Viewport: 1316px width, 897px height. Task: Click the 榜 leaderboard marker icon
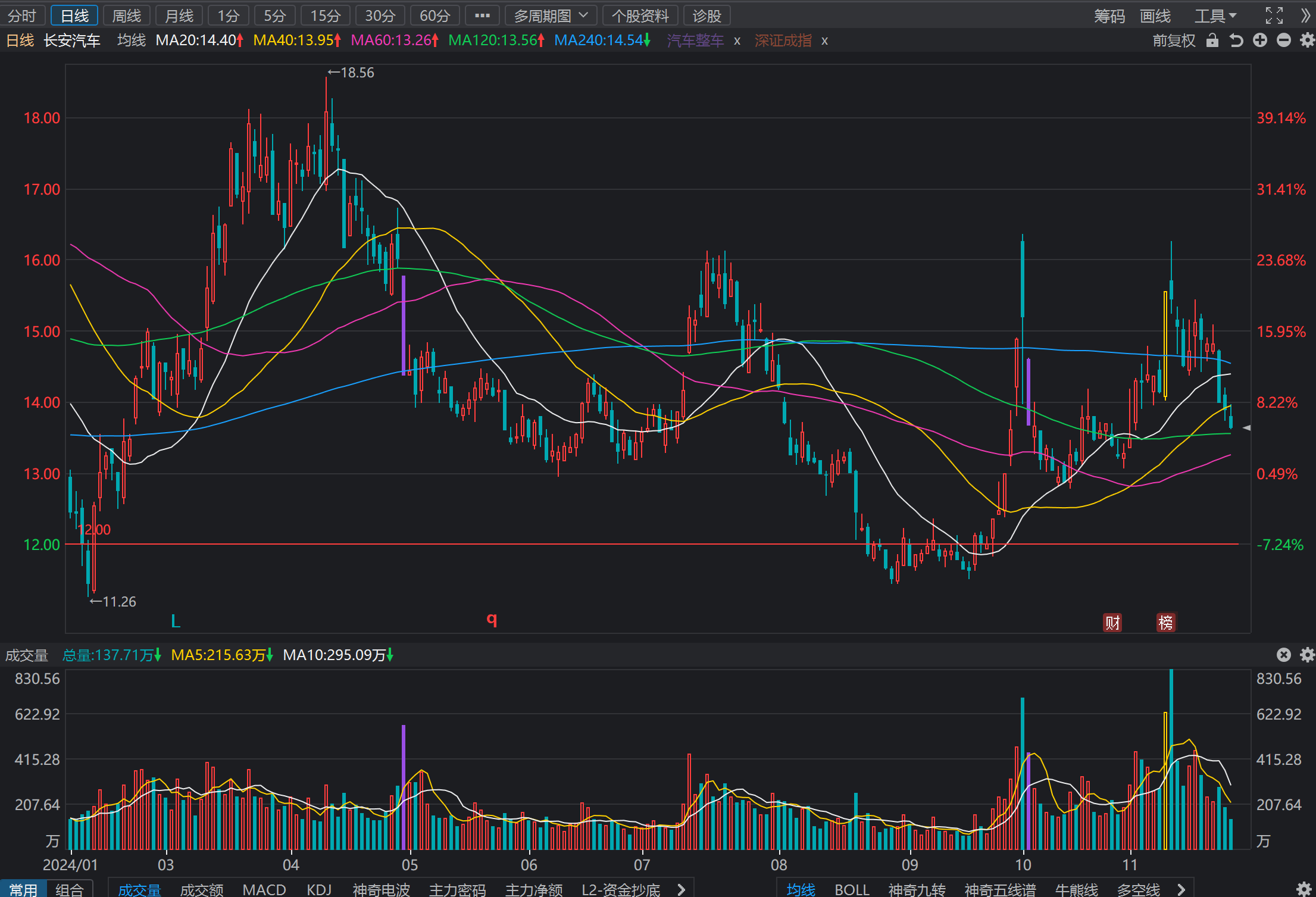click(x=1165, y=623)
